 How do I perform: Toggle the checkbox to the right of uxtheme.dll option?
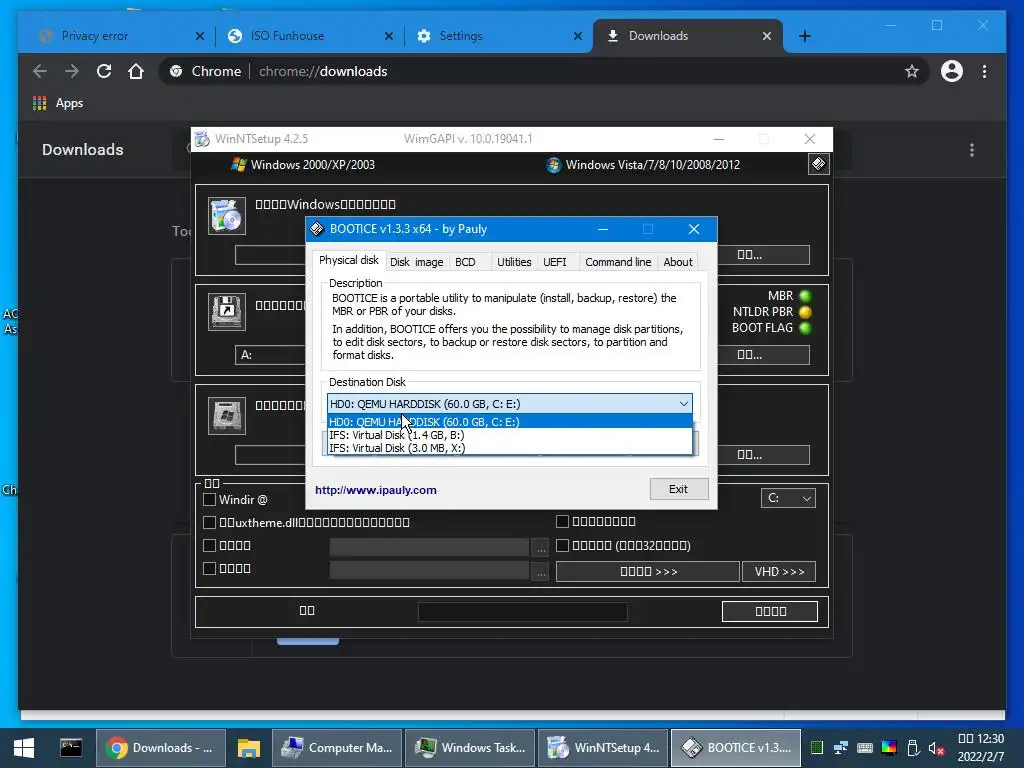(x=562, y=521)
